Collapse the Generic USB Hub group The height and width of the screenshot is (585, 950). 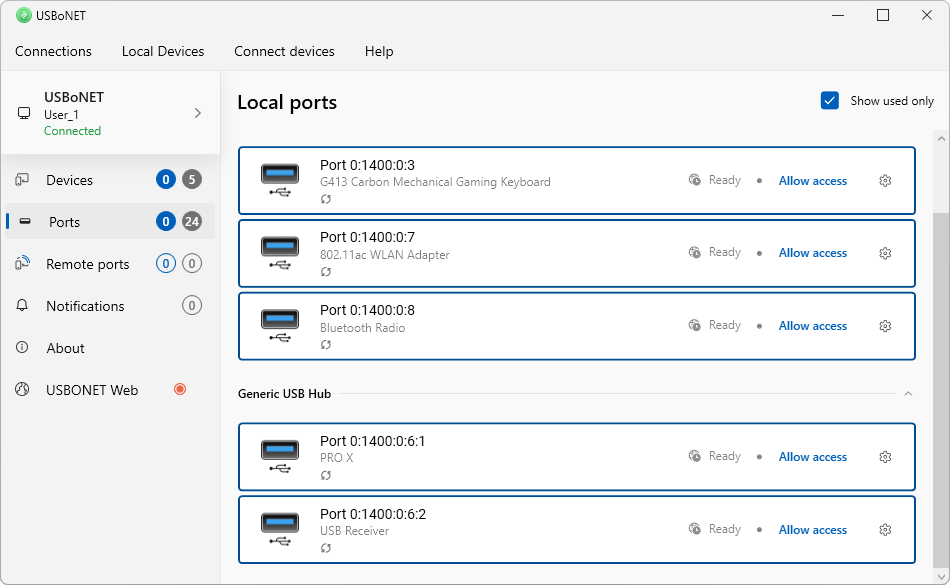tap(908, 394)
